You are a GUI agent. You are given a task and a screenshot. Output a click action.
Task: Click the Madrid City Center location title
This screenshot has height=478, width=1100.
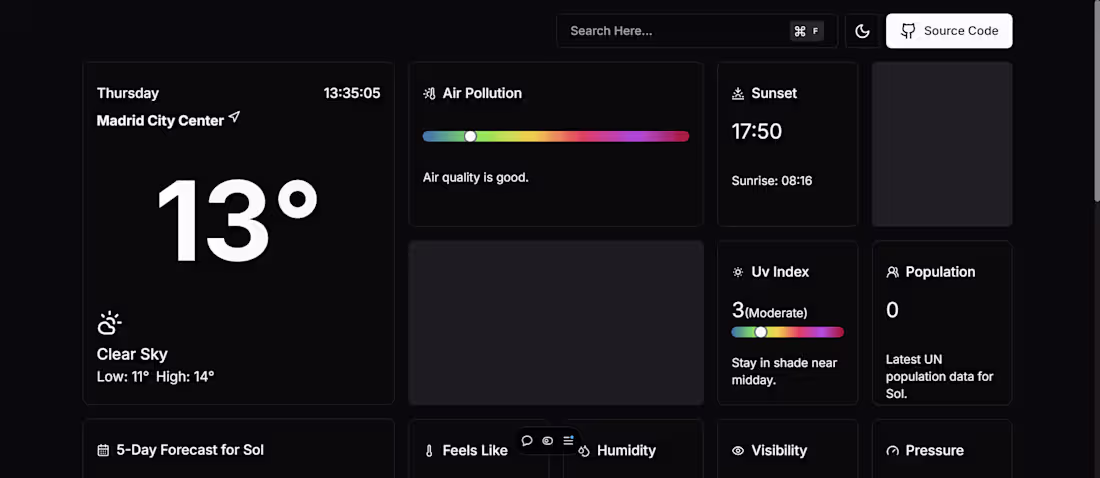point(160,121)
